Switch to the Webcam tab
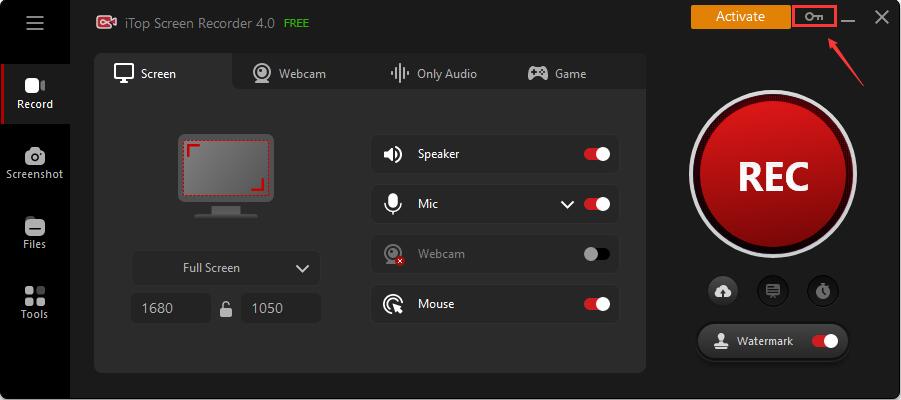This screenshot has height=400, width=901. 289,73
